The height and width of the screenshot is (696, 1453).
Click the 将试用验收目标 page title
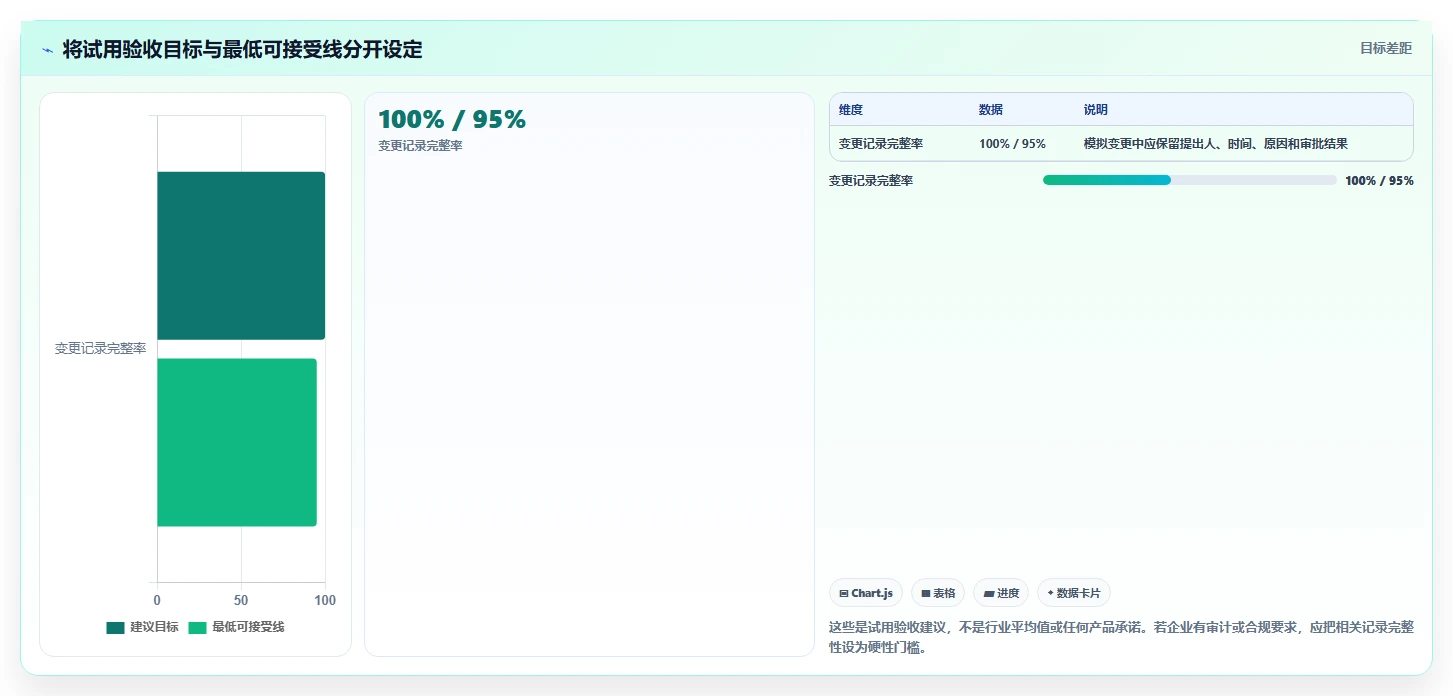(x=242, y=49)
